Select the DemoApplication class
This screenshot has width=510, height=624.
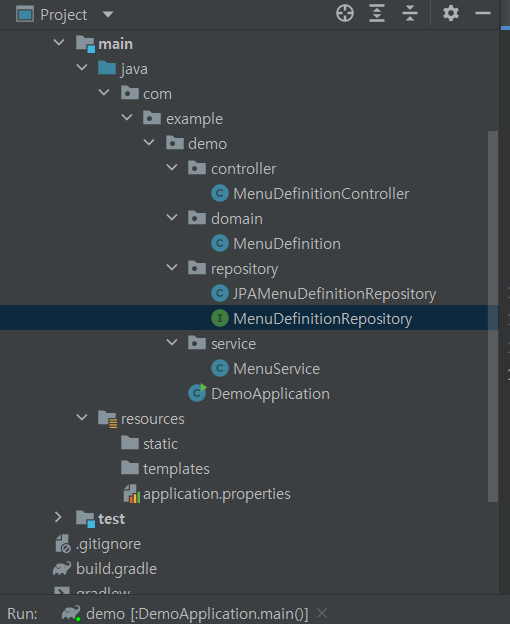270,394
